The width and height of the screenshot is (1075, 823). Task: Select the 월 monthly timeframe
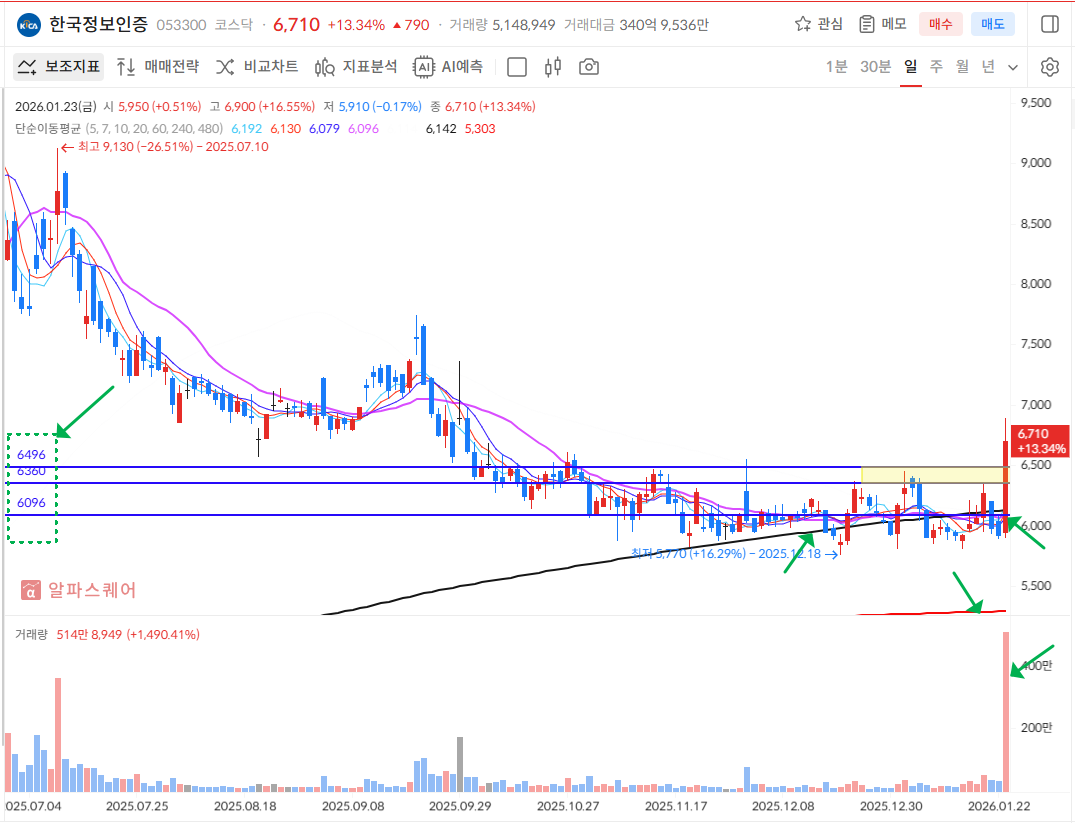coord(962,67)
